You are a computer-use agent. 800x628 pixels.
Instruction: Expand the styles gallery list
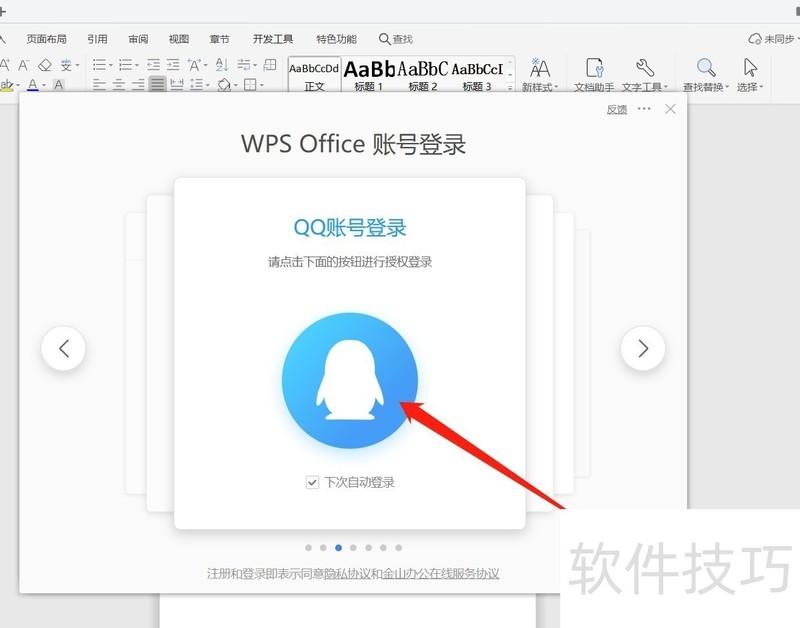[510, 87]
